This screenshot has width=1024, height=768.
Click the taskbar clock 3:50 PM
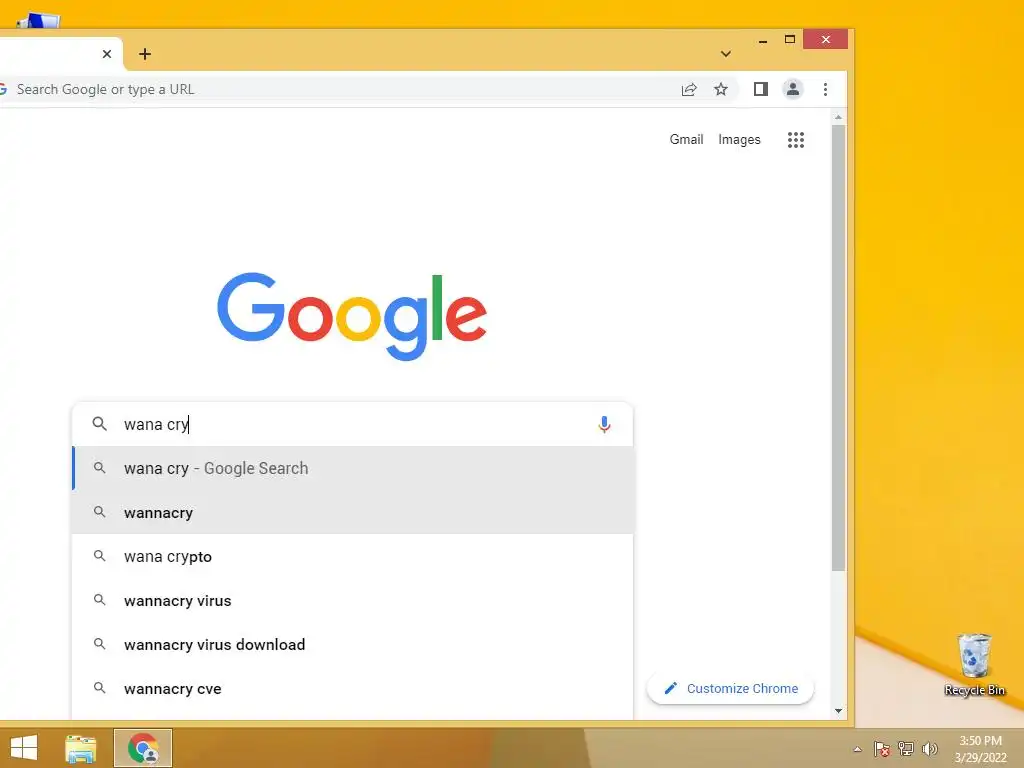980,749
